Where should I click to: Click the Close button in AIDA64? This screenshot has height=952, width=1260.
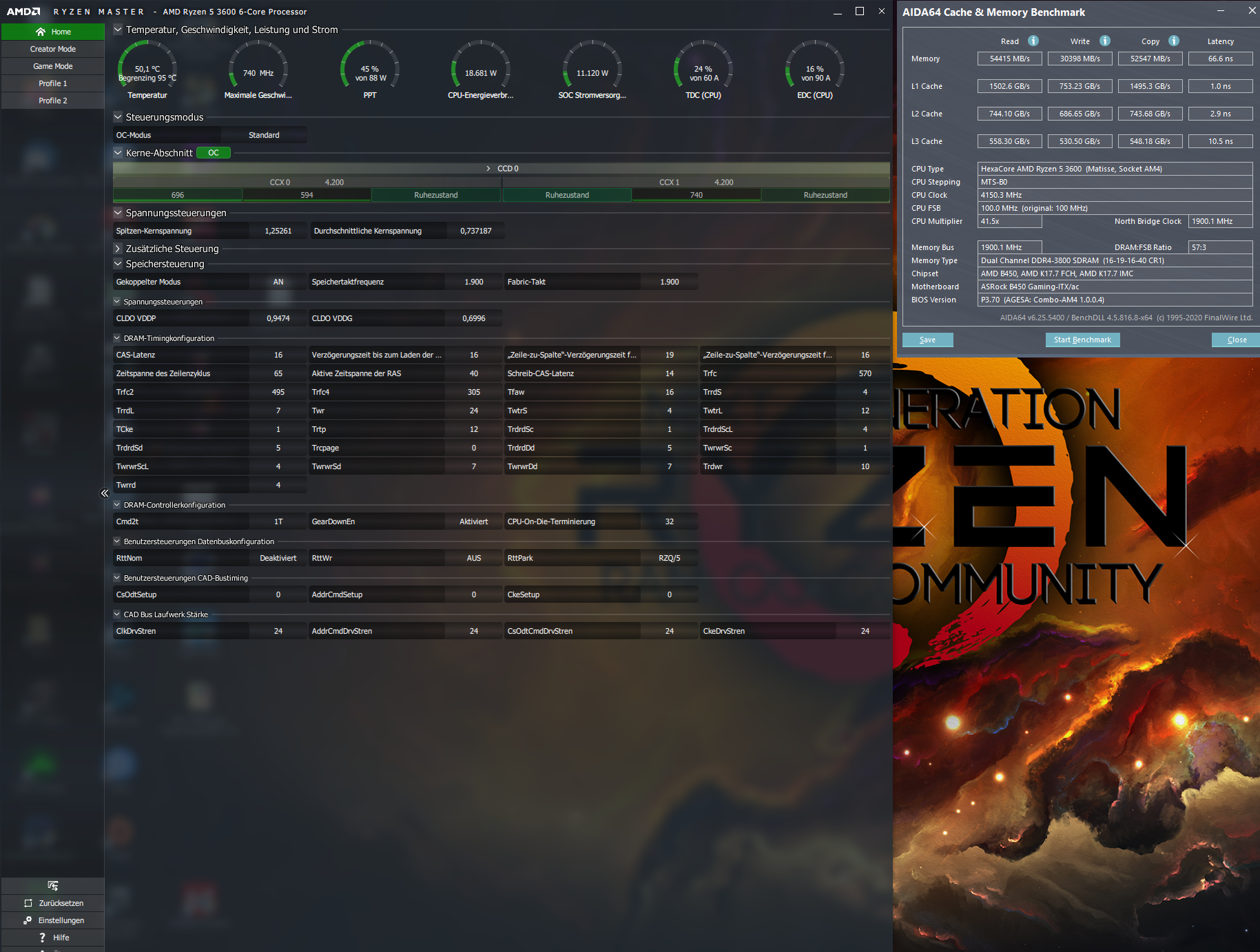tap(1237, 340)
